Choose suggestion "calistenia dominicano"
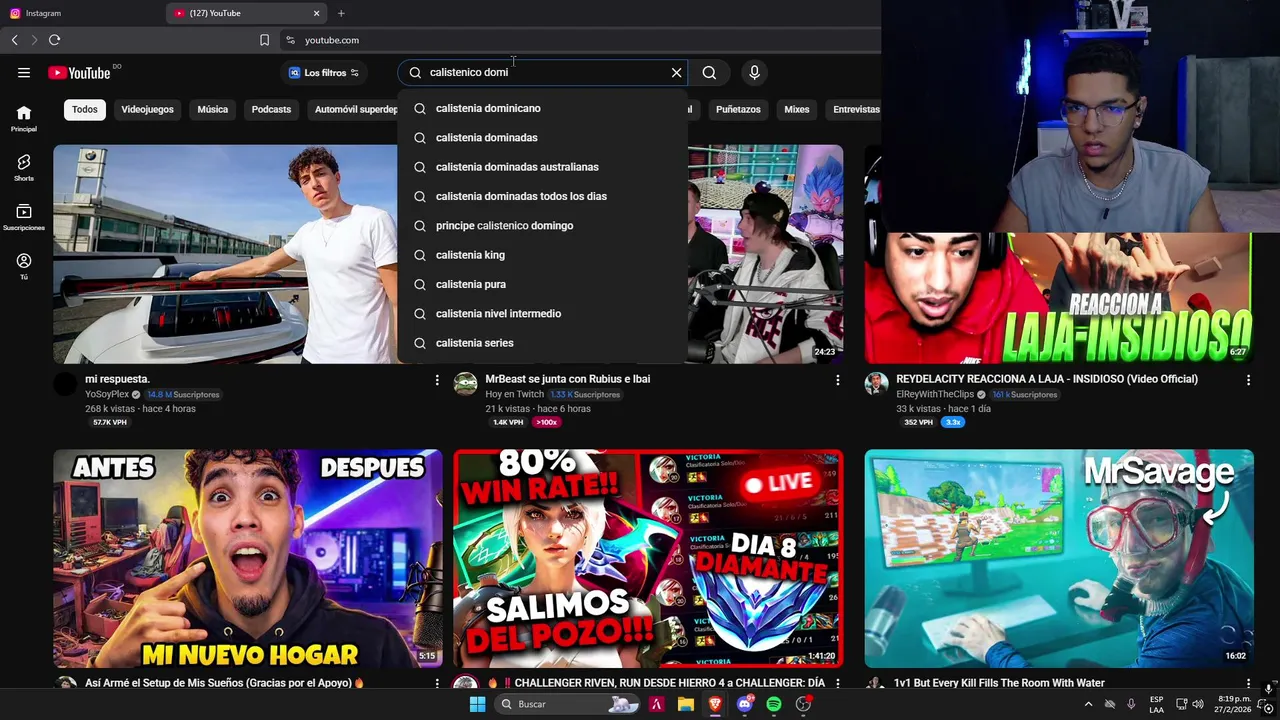The height and width of the screenshot is (720, 1280). click(x=543, y=108)
